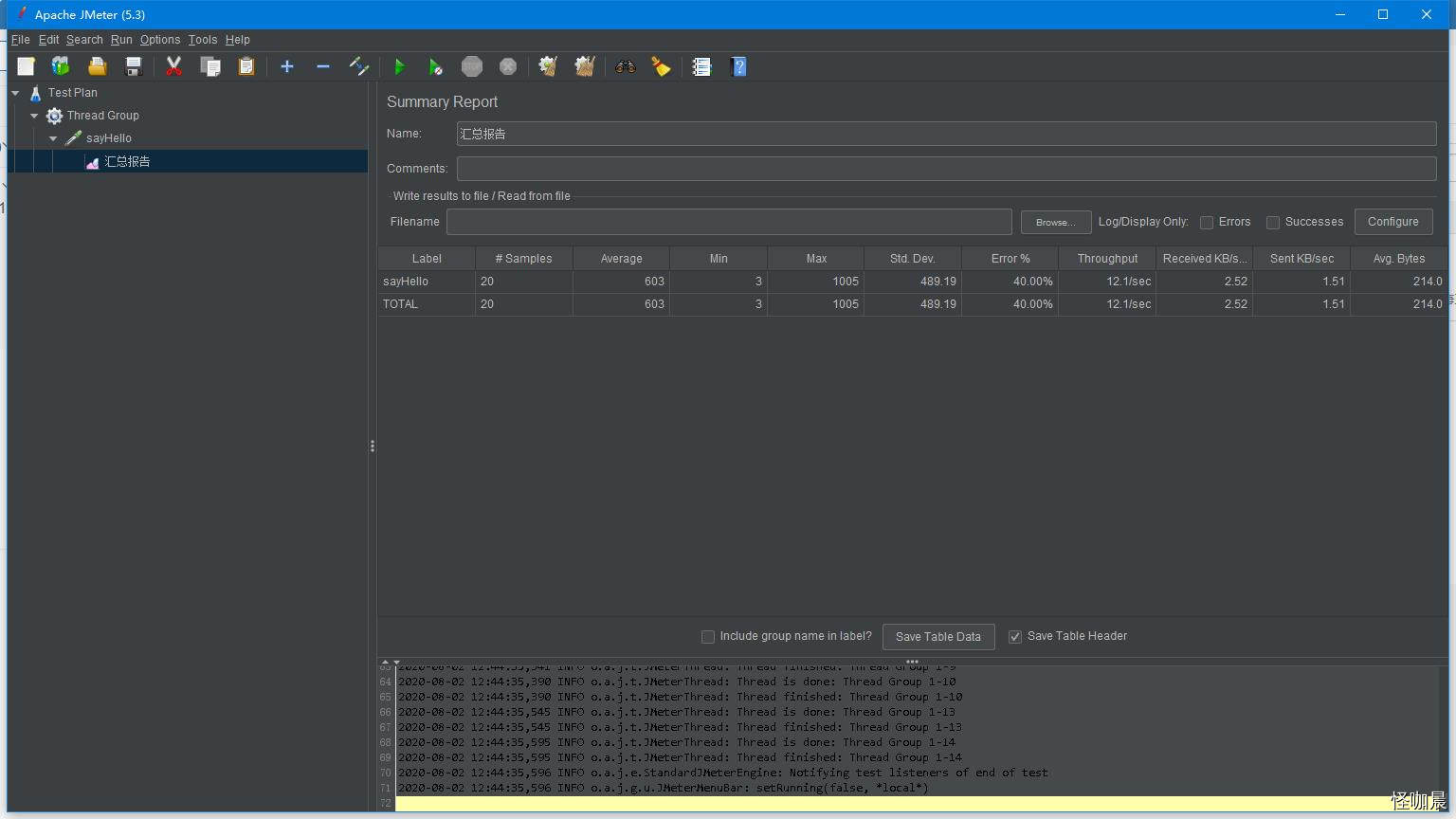1456x819 pixels.
Task: Open the Help menu
Action: click(x=238, y=40)
